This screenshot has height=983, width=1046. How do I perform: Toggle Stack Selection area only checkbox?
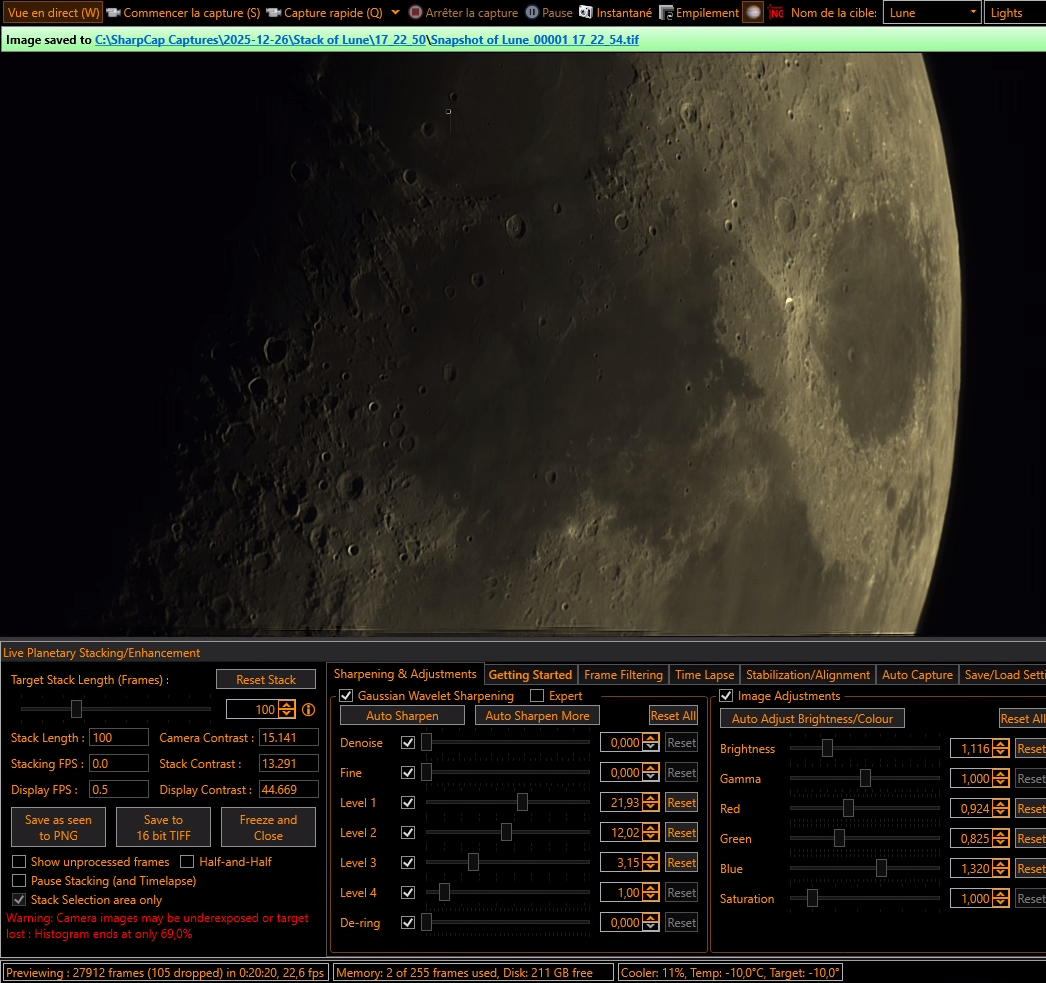click(19, 900)
